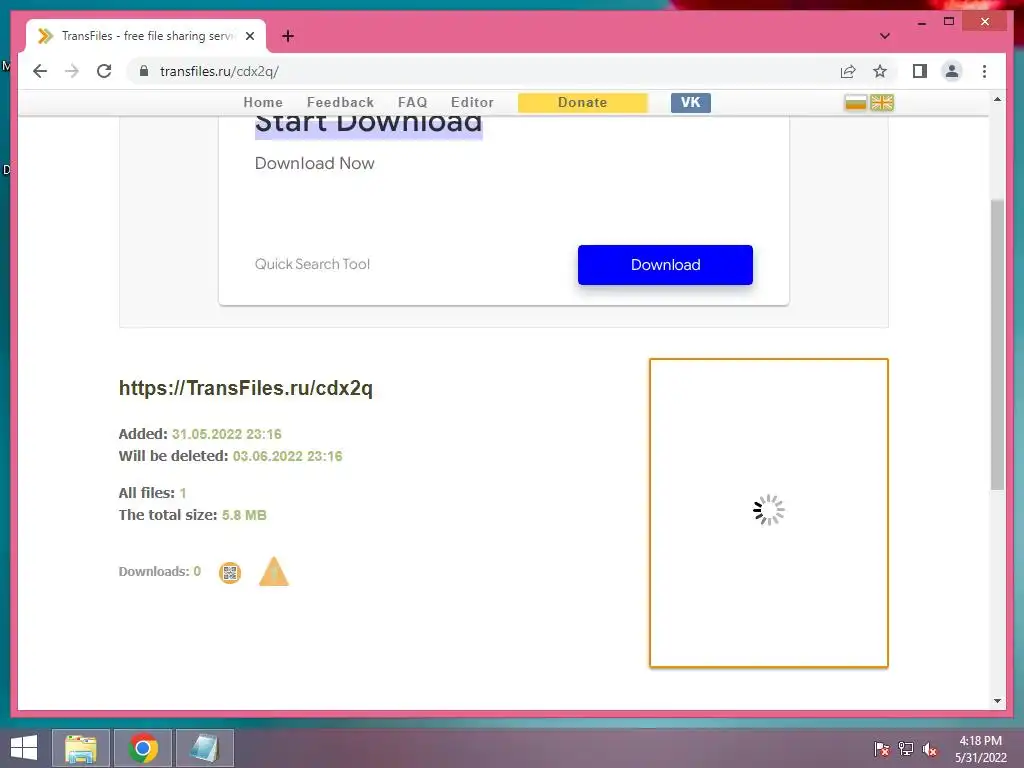Click the Downloads: 0 counter
The width and height of the screenshot is (1024, 768).
(159, 571)
